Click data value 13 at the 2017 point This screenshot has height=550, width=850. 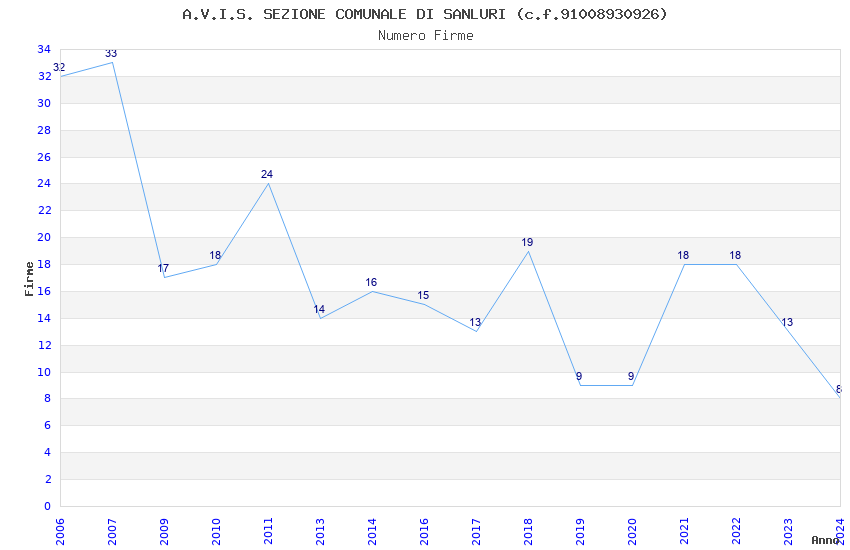475,322
